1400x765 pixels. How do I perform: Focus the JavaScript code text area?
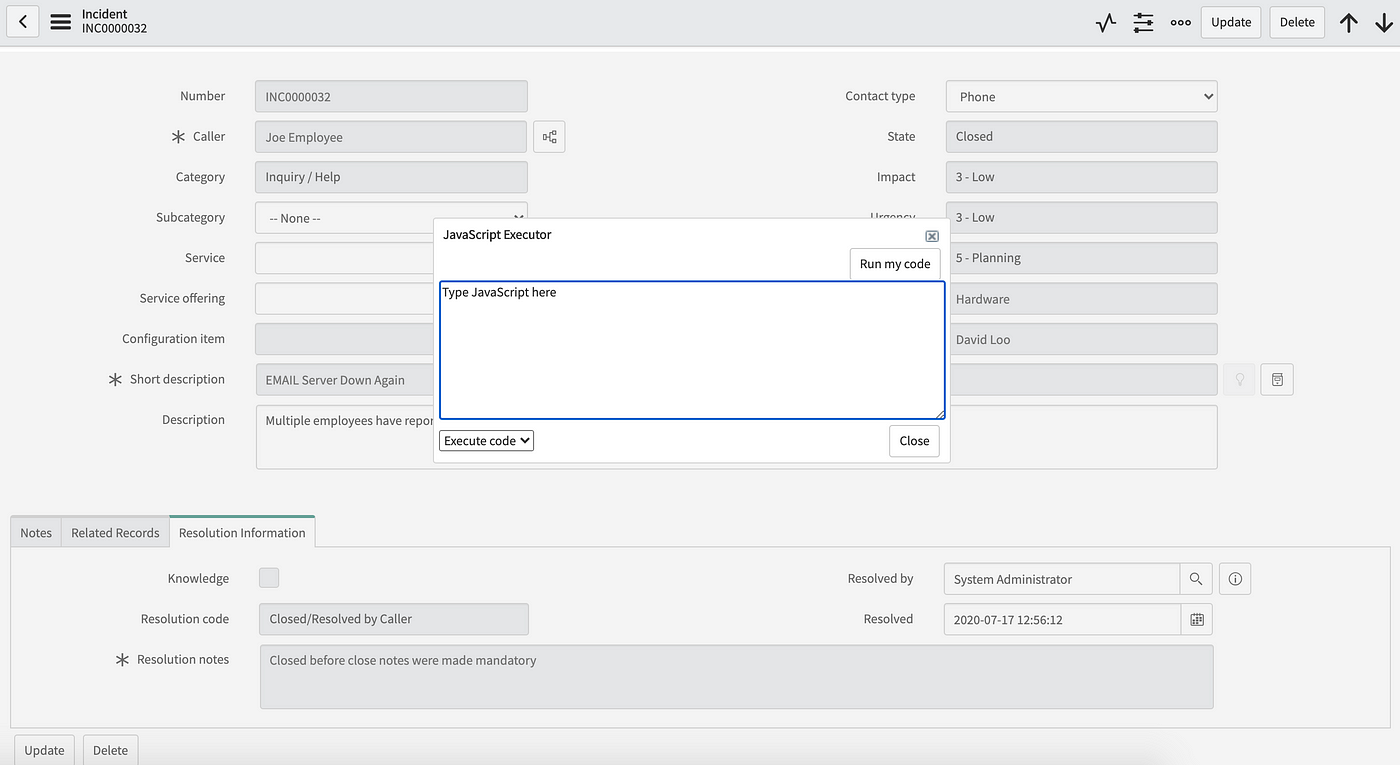coord(692,350)
